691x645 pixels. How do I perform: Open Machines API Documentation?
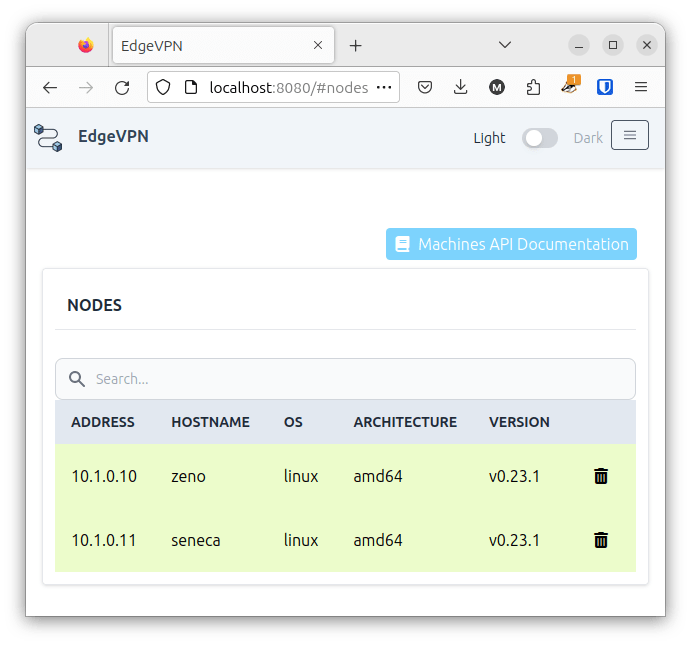tap(511, 244)
